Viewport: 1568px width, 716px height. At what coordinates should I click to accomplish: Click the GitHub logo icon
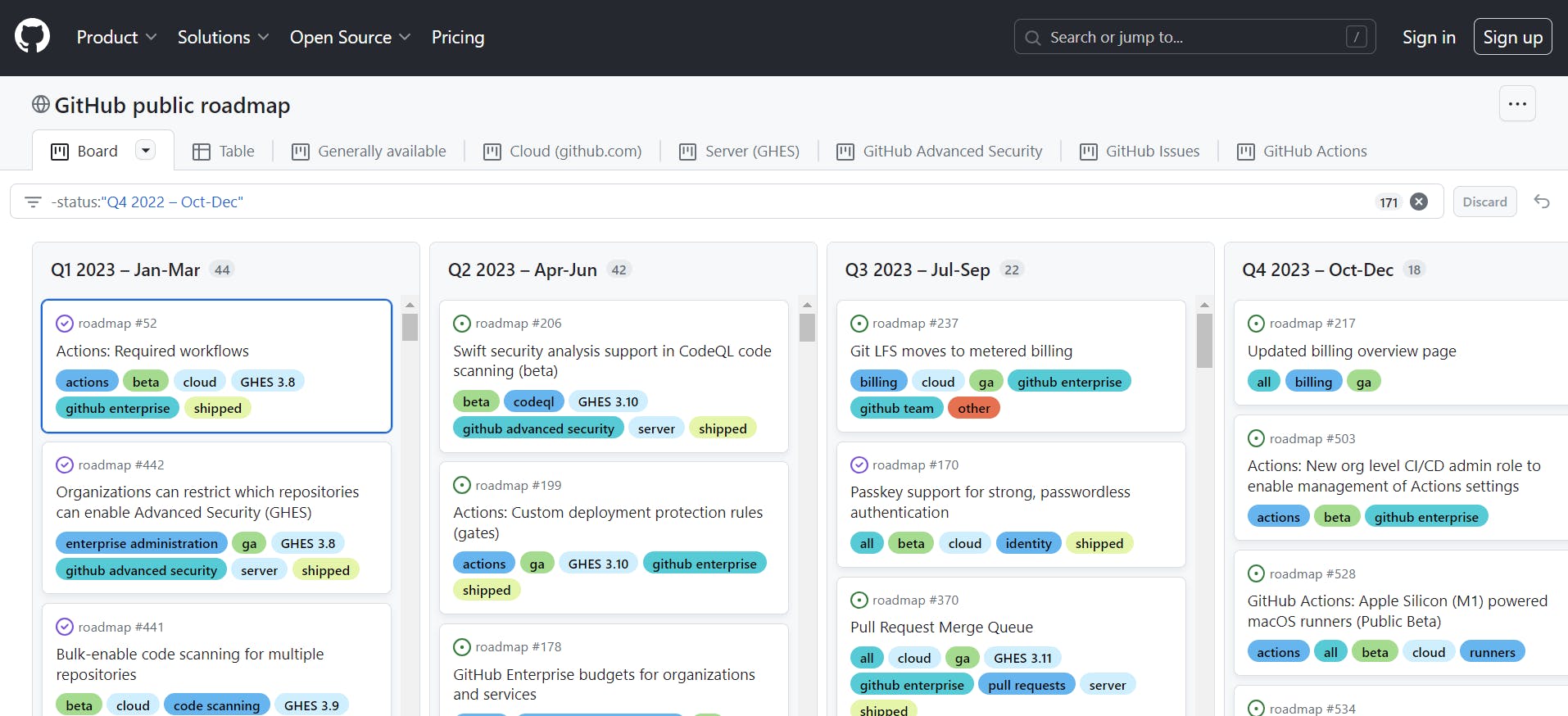[32, 37]
